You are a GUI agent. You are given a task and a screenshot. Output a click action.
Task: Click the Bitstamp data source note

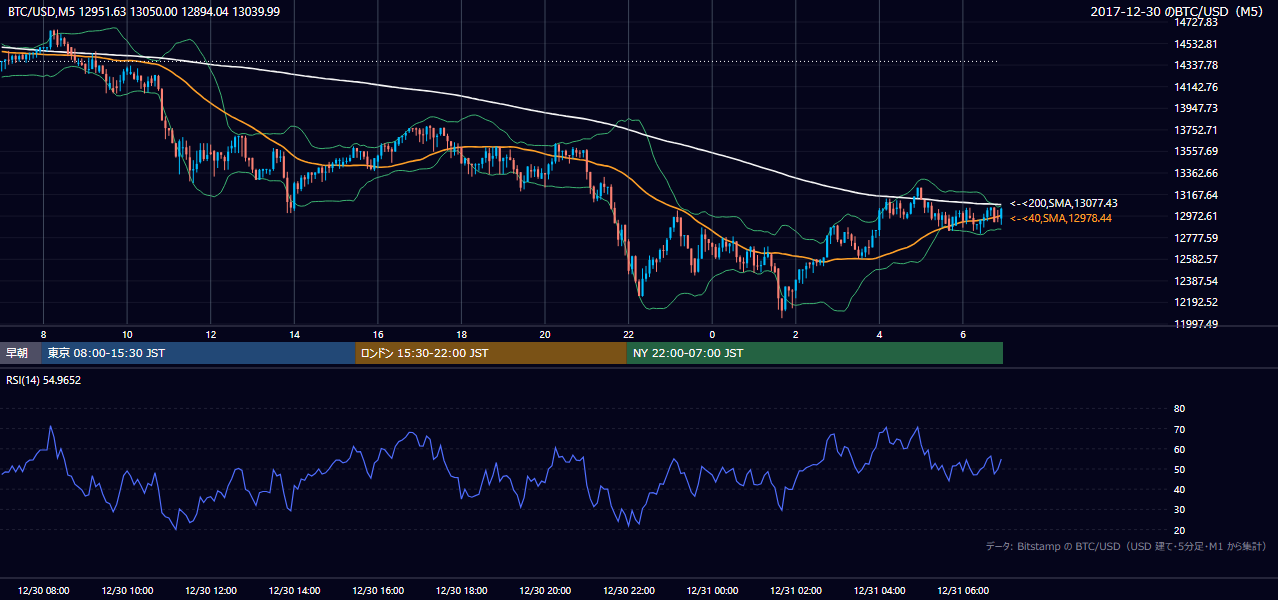tap(1126, 546)
